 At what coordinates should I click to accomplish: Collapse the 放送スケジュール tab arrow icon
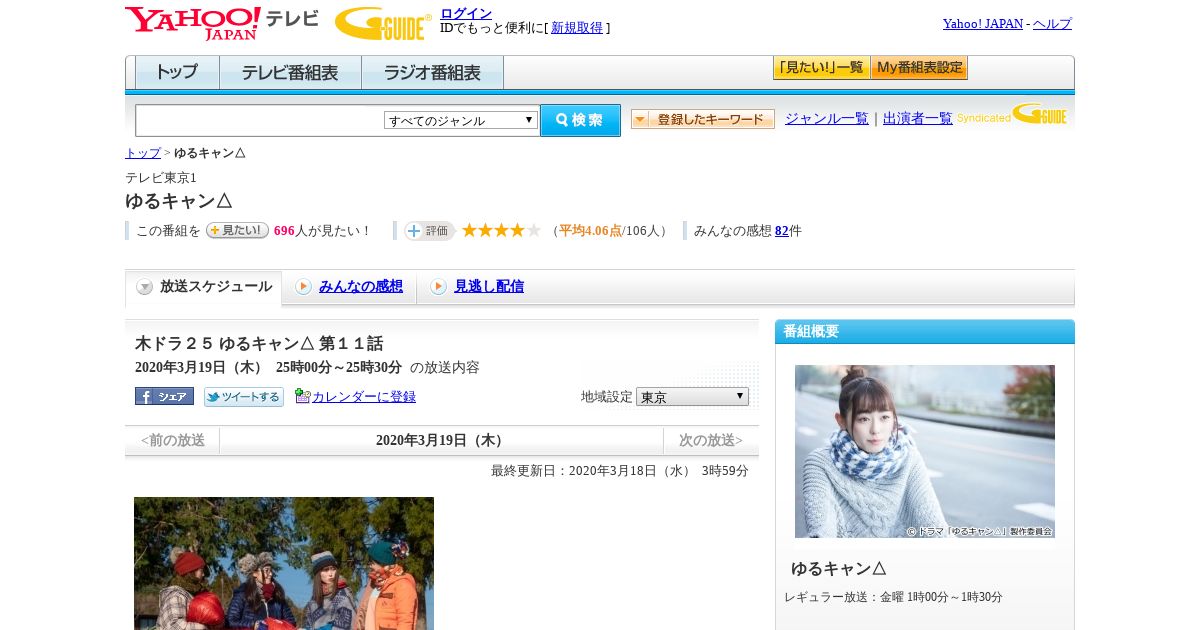click(x=145, y=287)
